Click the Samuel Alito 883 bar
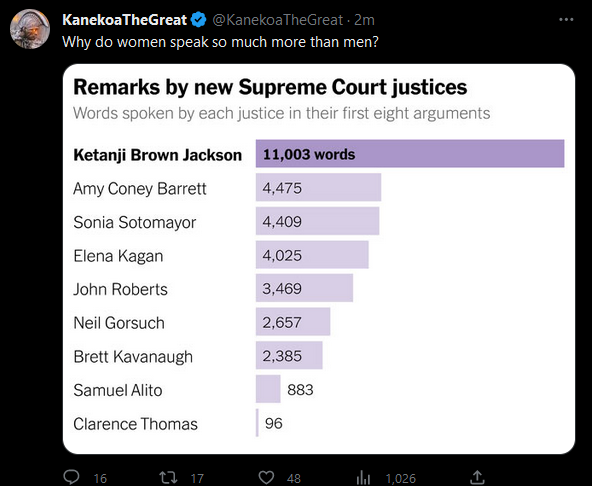Screen dimensions: 592x486 [x=268, y=389]
